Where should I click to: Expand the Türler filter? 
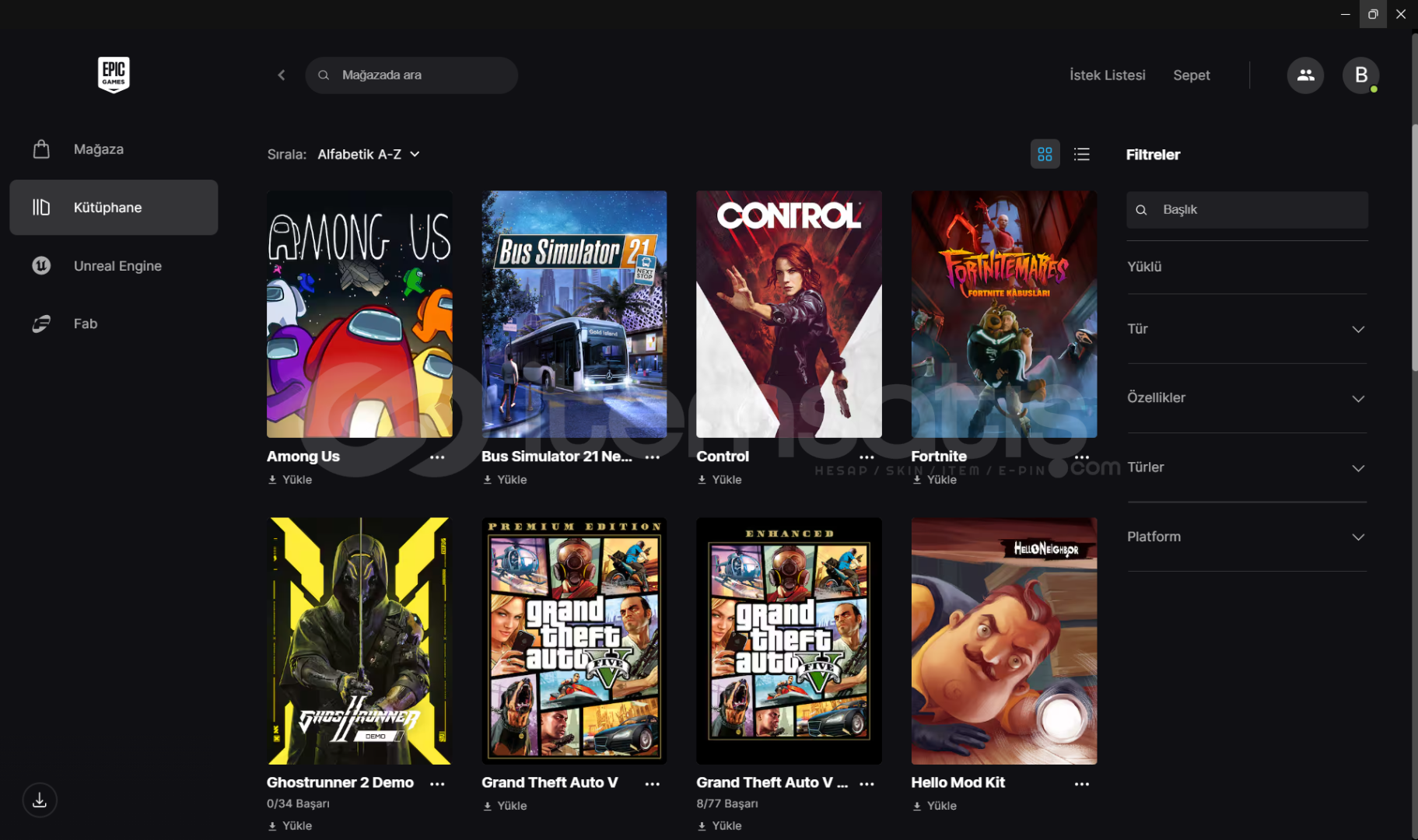(1247, 467)
